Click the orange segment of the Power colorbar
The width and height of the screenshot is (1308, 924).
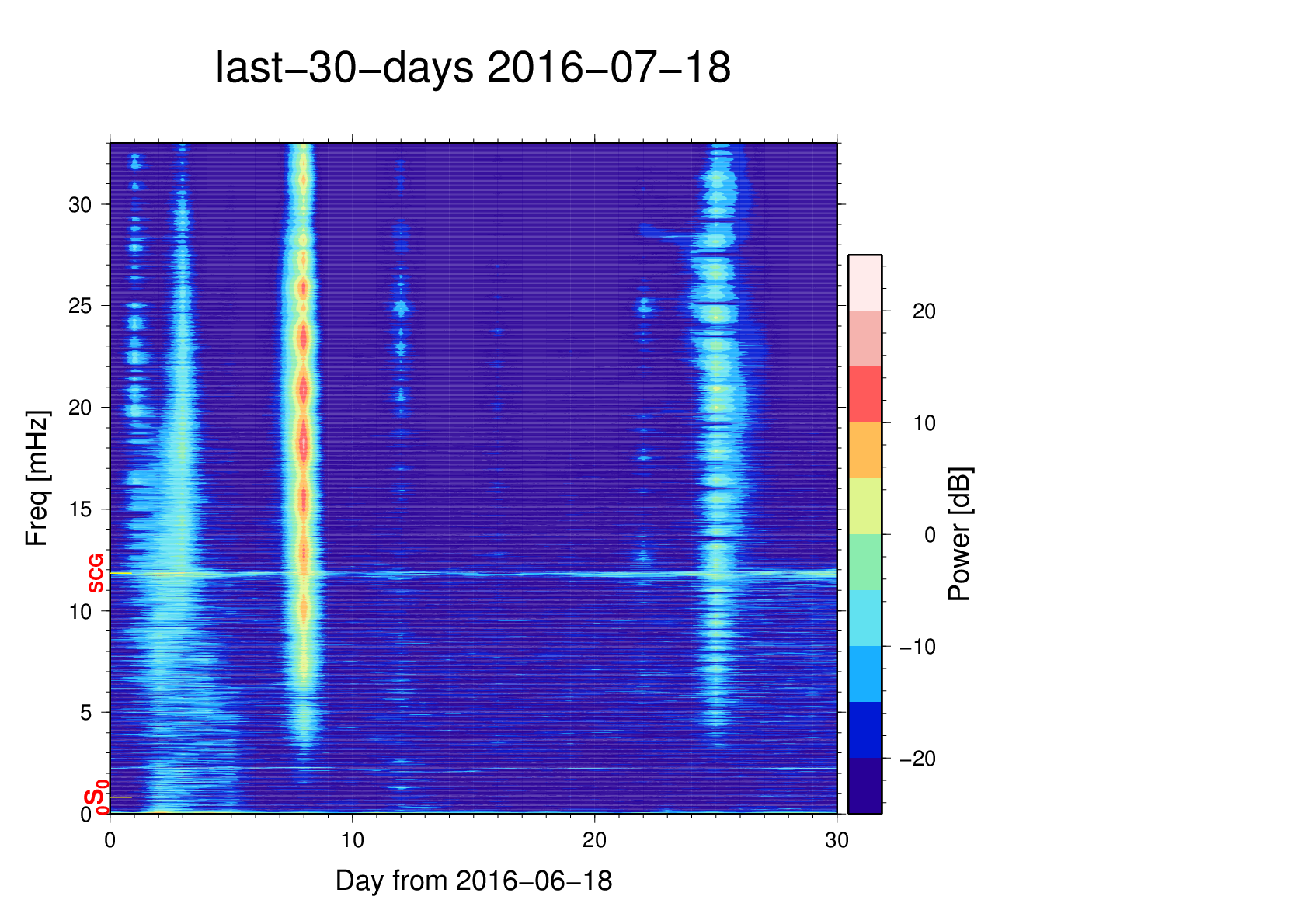[x=864, y=450]
